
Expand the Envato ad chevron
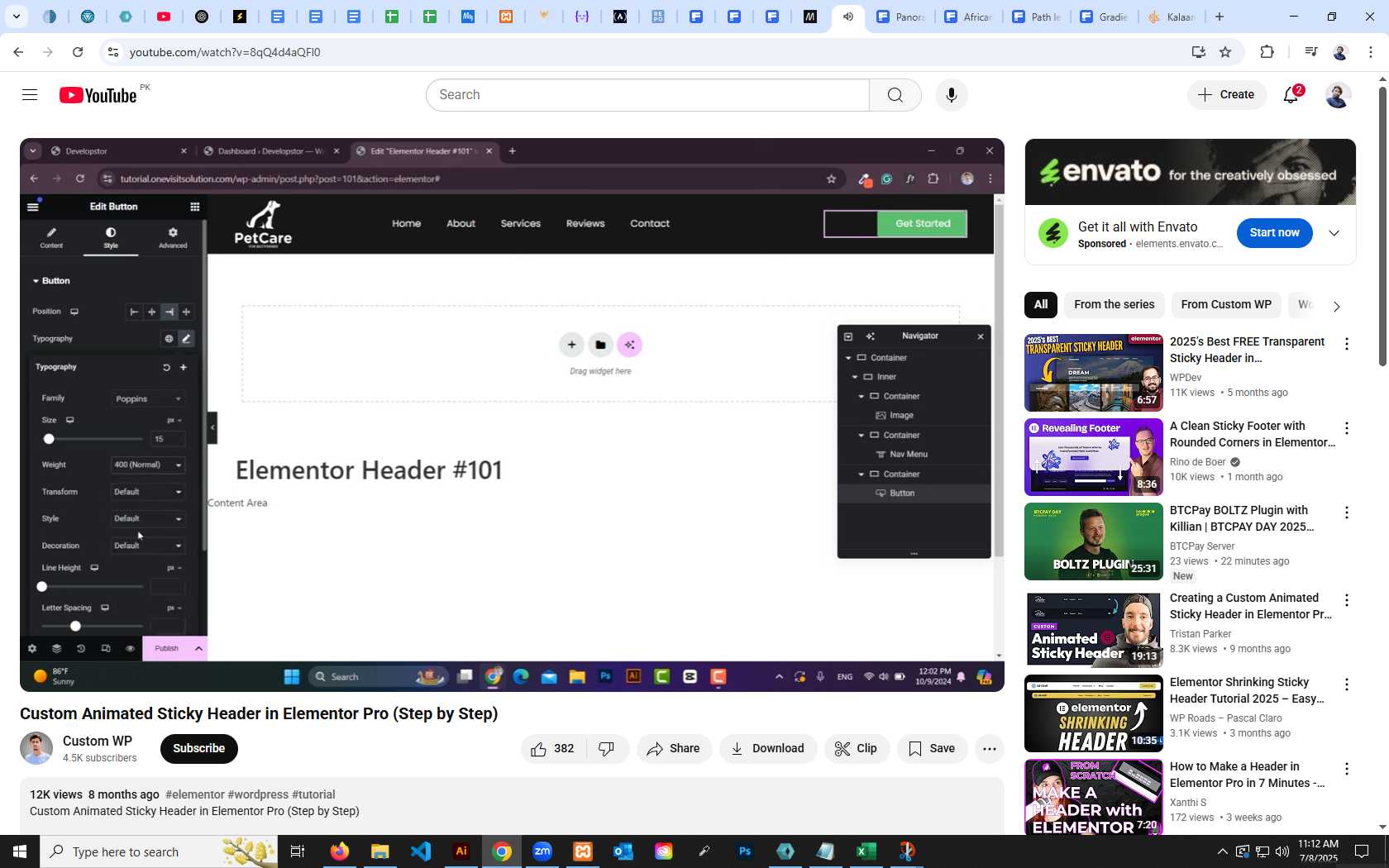(1334, 233)
